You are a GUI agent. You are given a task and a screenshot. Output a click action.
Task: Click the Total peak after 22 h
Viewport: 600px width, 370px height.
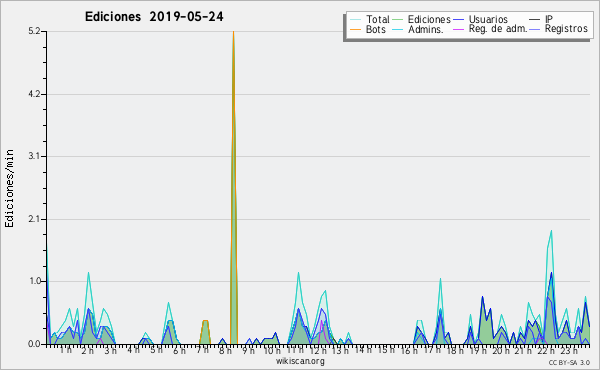(551, 231)
